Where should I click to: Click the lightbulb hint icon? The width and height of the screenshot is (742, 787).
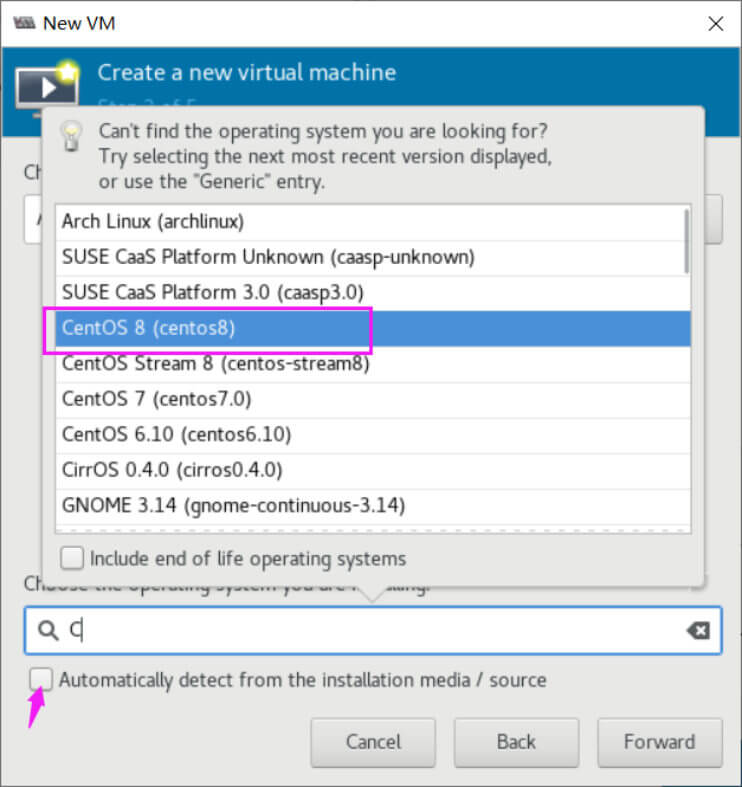pyautogui.click(x=71, y=136)
